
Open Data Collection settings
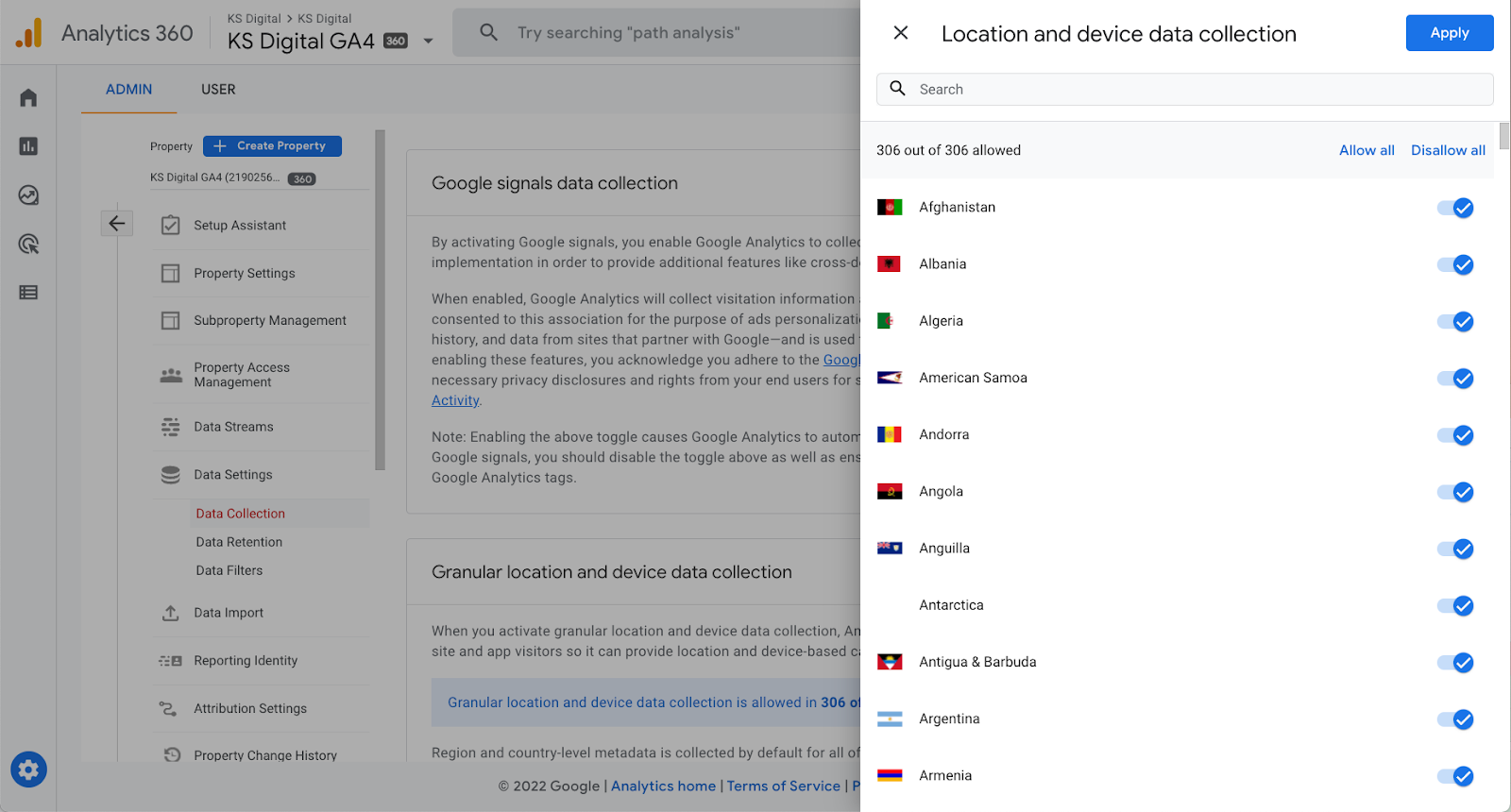tap(241, 514)
